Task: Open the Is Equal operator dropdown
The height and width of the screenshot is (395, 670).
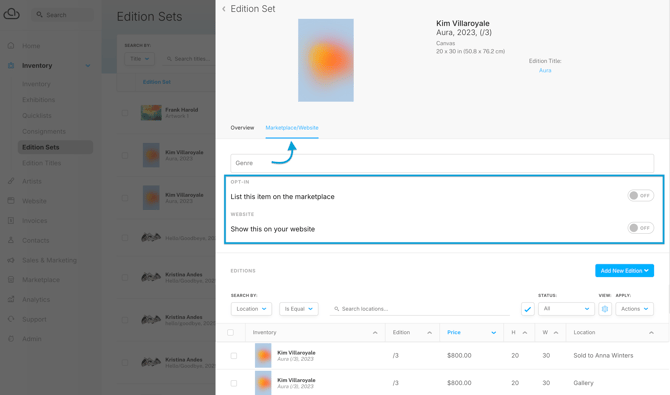Action: click(299, 309)
